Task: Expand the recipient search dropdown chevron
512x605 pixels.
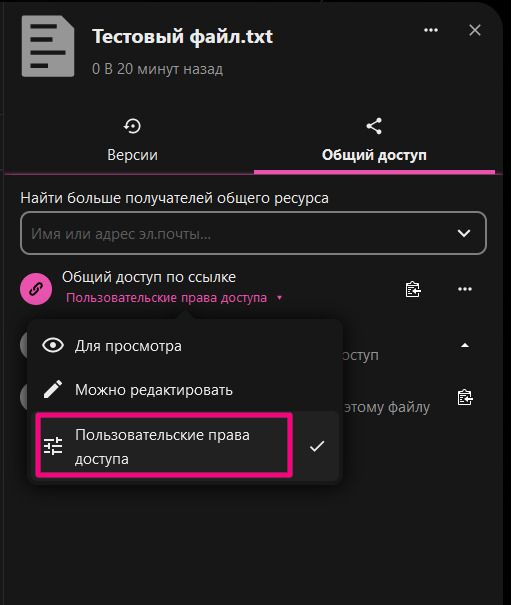Action: click(463, 233)
